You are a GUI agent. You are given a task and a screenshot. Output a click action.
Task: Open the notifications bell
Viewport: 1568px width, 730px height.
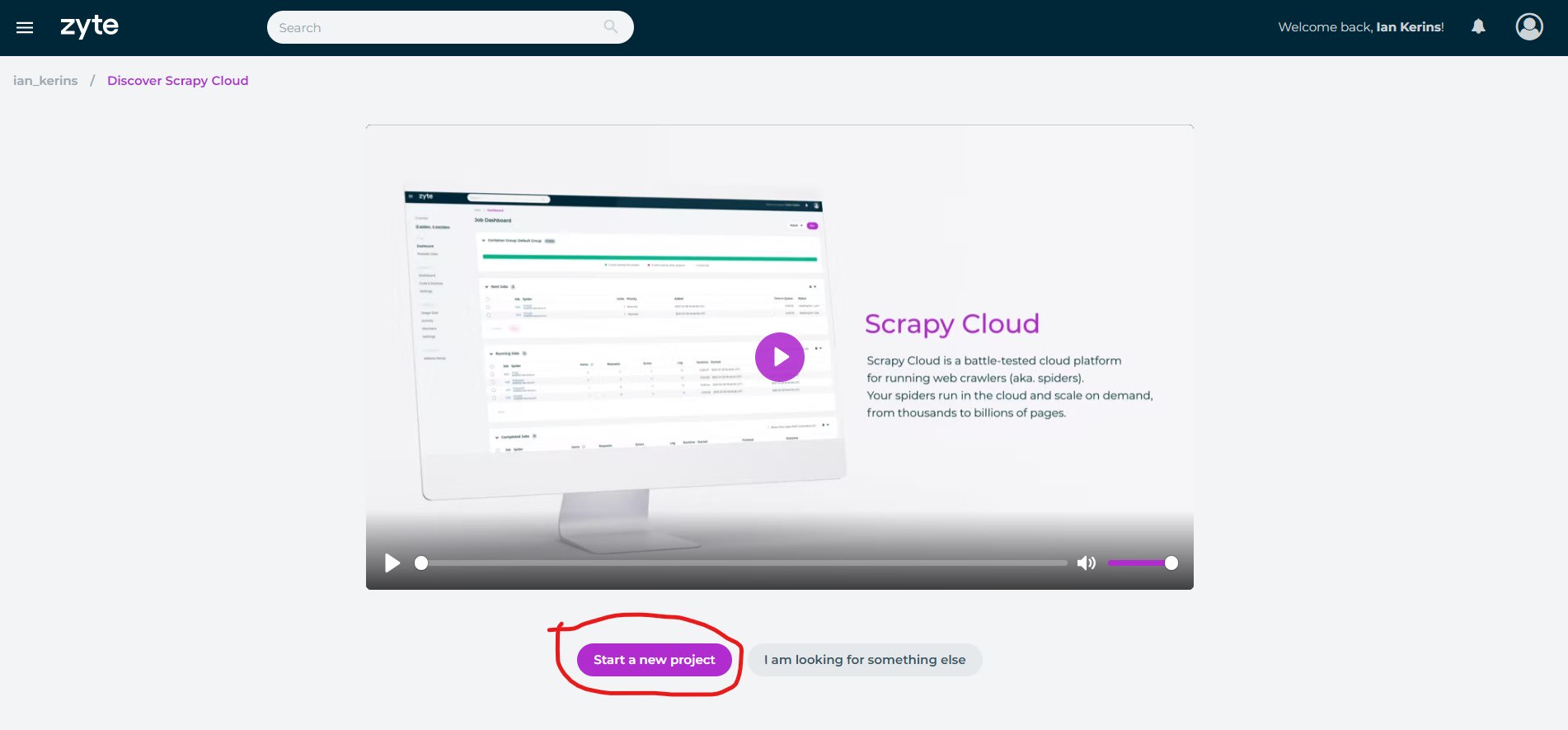click(x=1478, y=27)
